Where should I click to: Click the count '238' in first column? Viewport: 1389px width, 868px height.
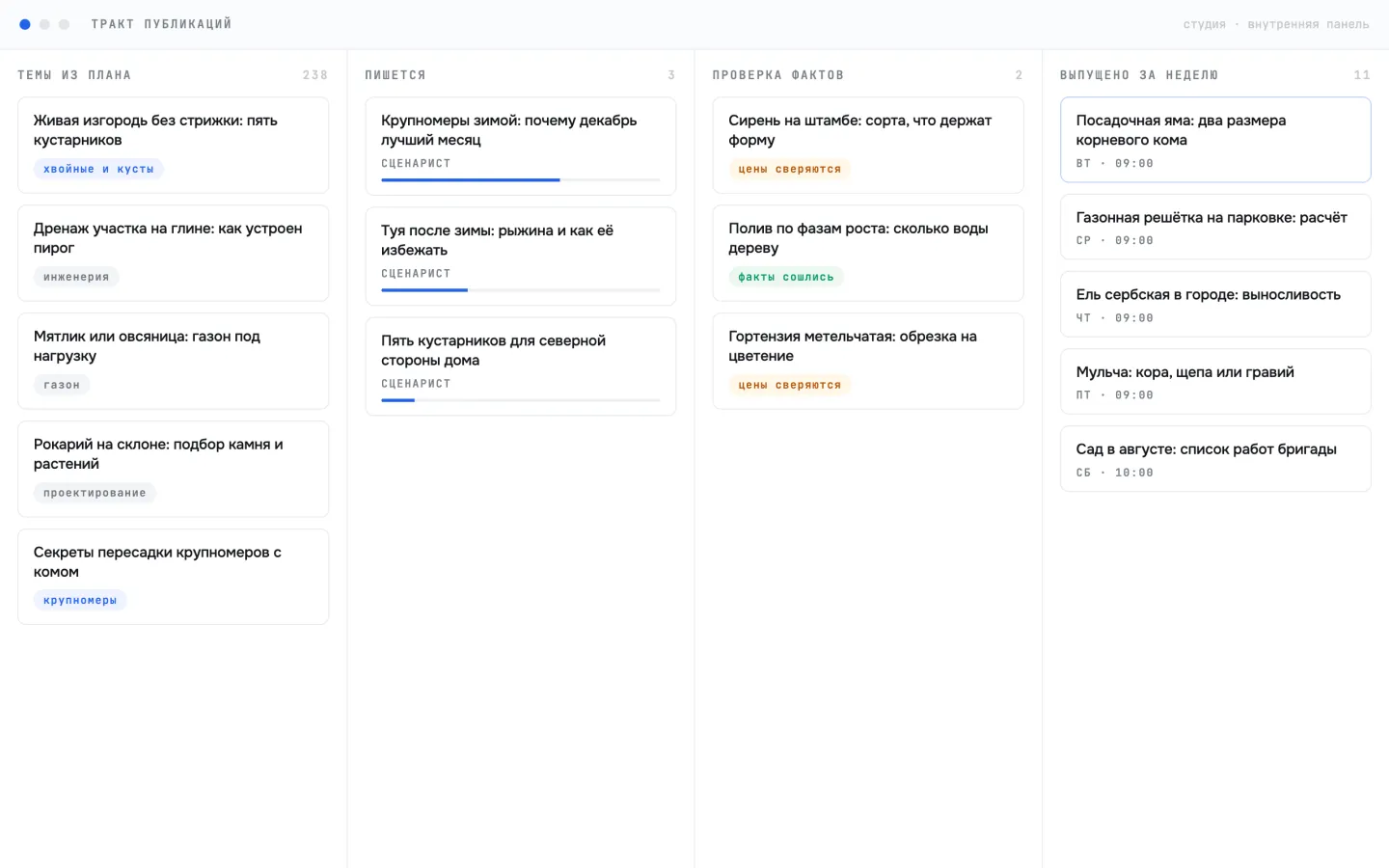315,75
